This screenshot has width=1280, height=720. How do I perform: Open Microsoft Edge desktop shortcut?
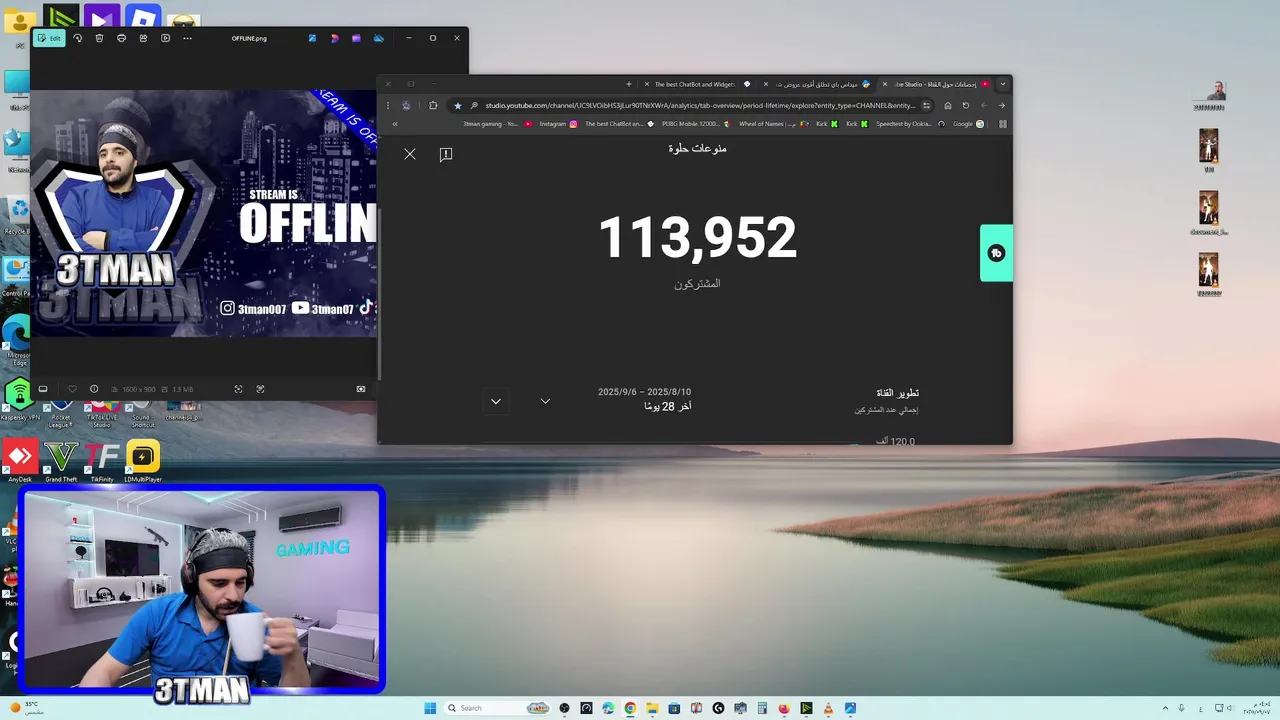click(x=17, y=339)
